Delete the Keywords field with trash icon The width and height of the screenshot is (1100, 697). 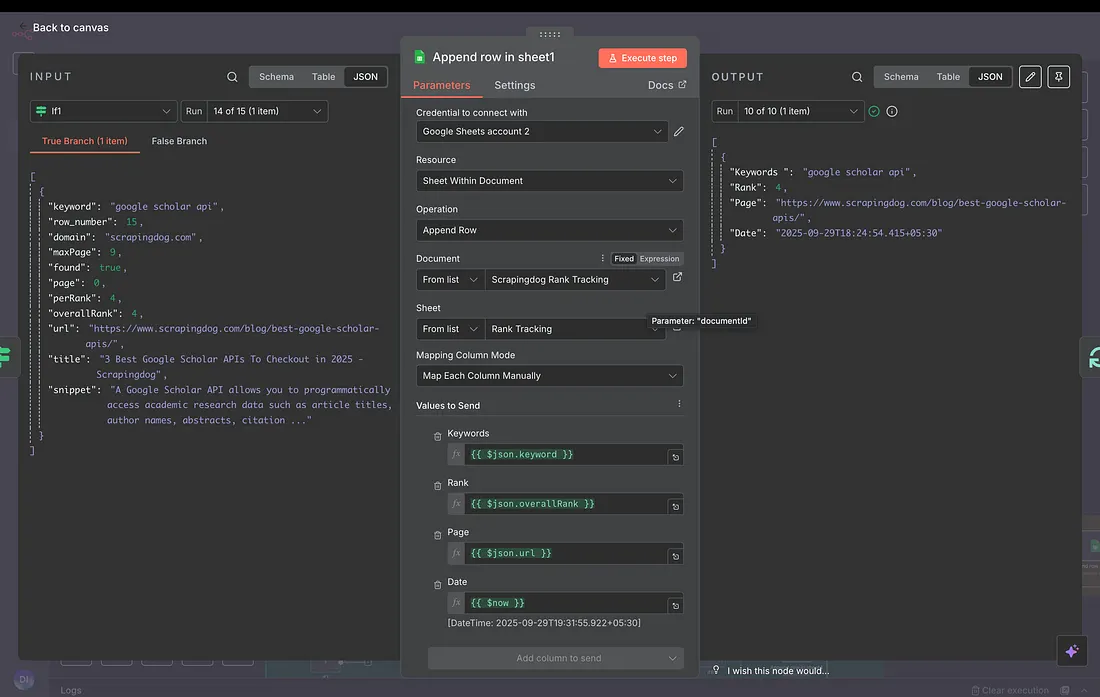click(437, 436)
